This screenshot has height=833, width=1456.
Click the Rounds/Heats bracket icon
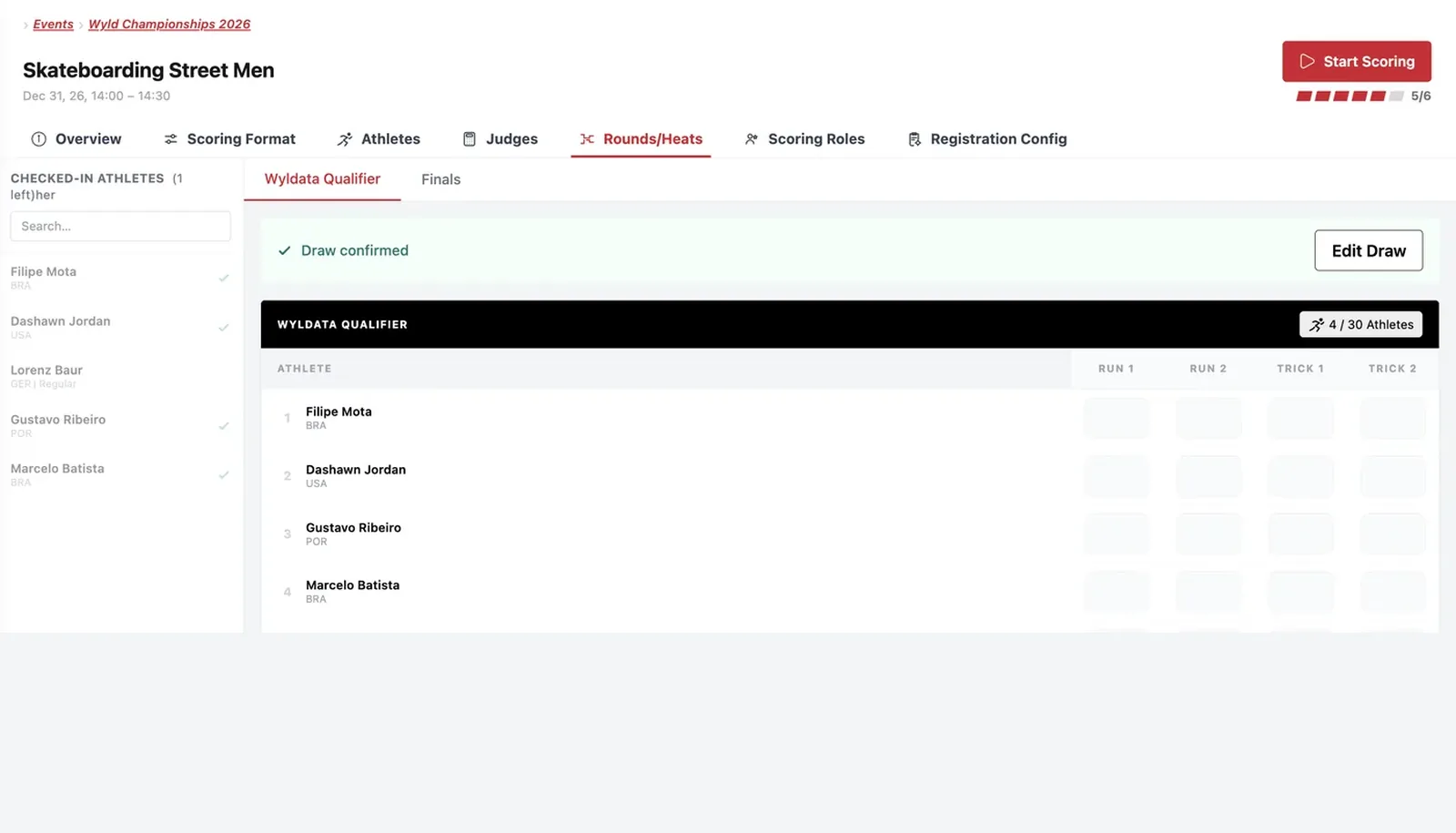(x=587, y=139)
